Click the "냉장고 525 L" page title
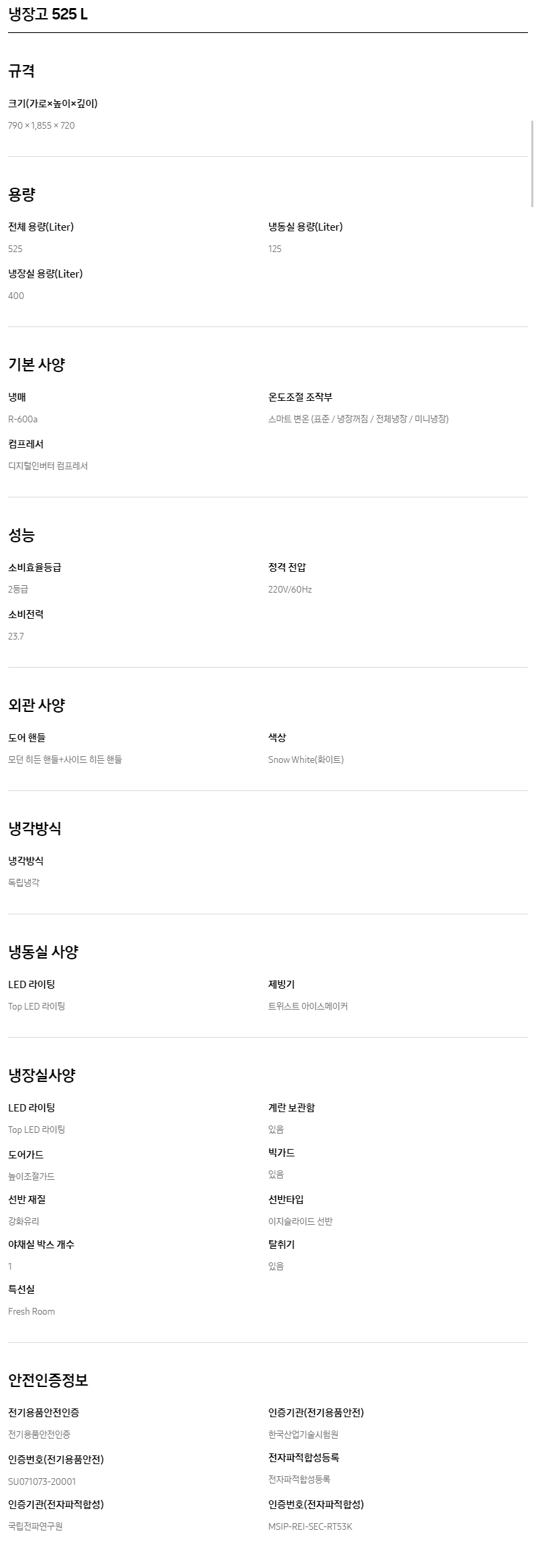 coord(48,14)
